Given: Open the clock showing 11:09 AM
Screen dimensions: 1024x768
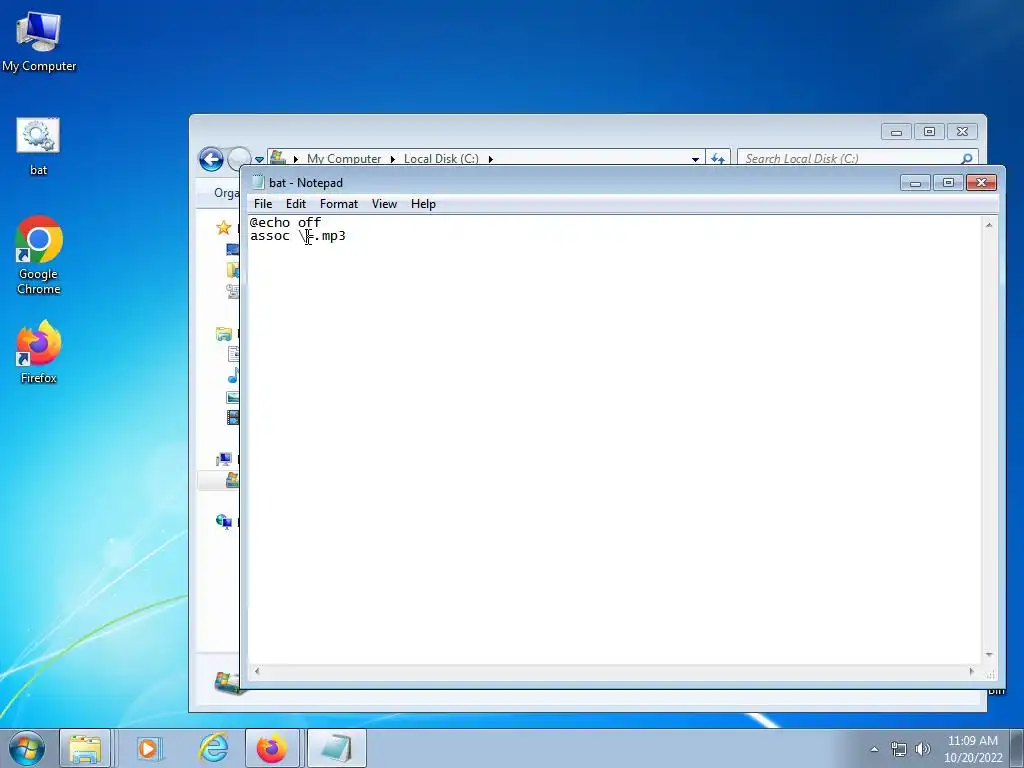Looking at the screenshot, I should 972,749.
